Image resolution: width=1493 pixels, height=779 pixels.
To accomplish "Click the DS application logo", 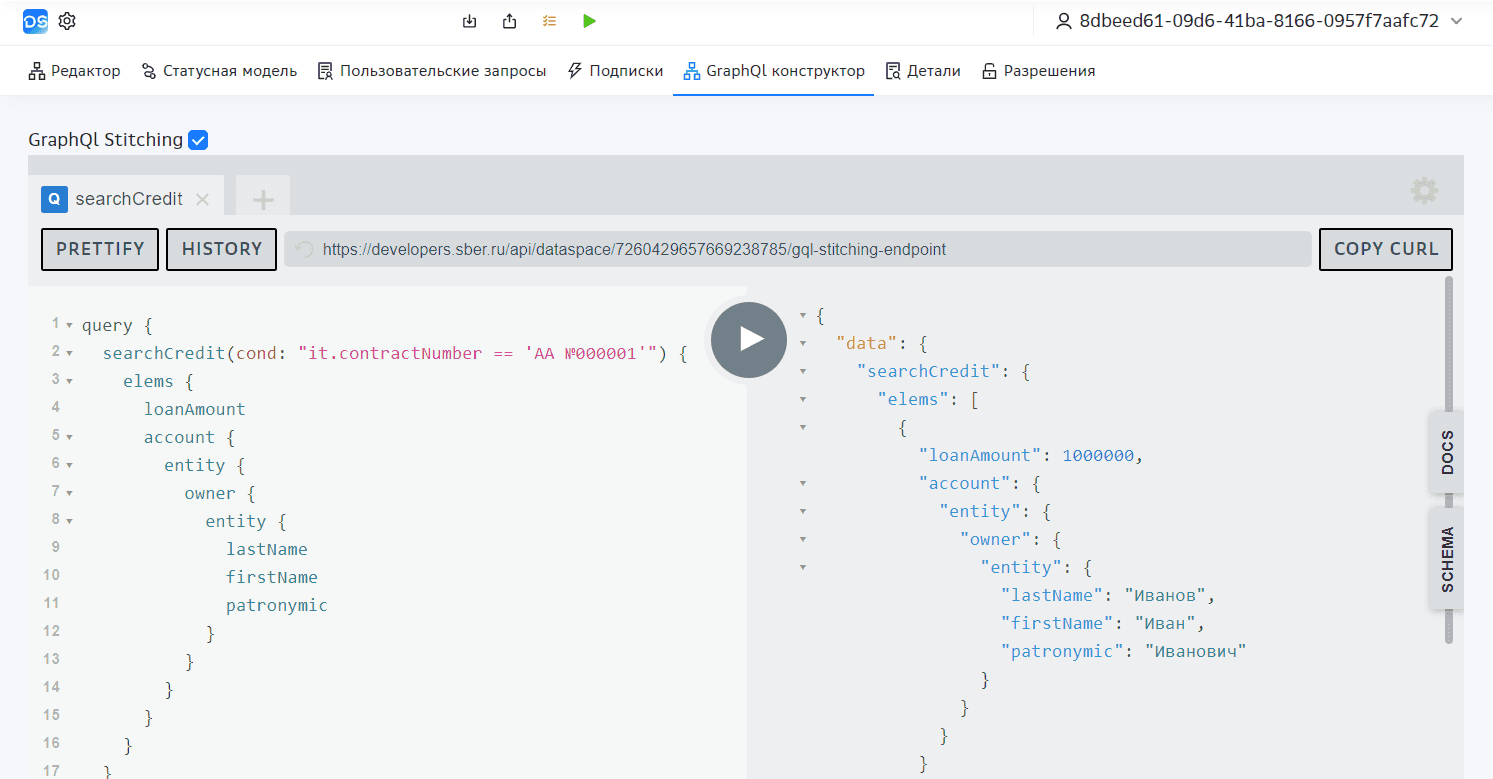I will pyautogui.click(x=35, y=21).
